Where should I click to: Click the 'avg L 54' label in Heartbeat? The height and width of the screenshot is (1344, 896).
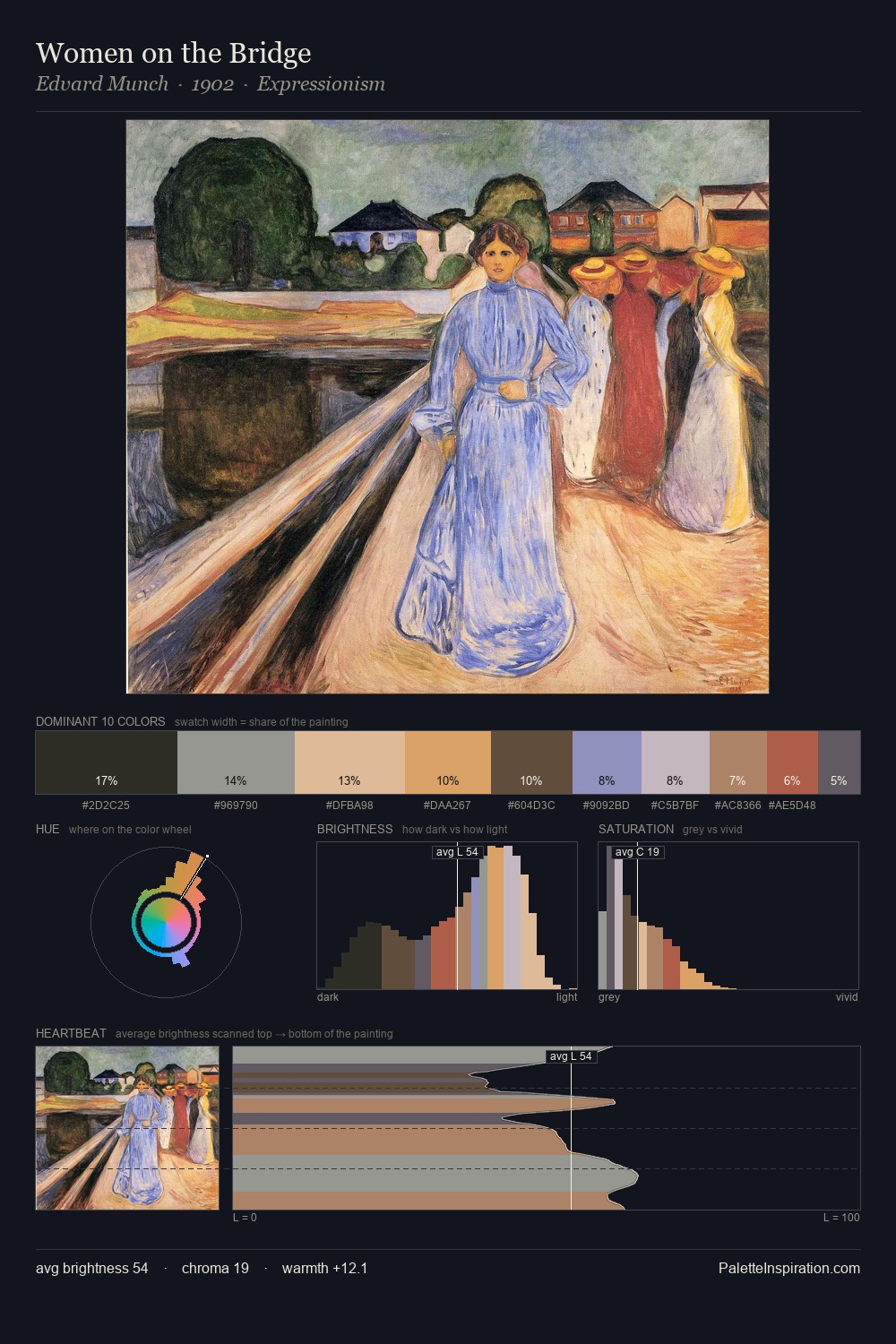pos(571,1056)
